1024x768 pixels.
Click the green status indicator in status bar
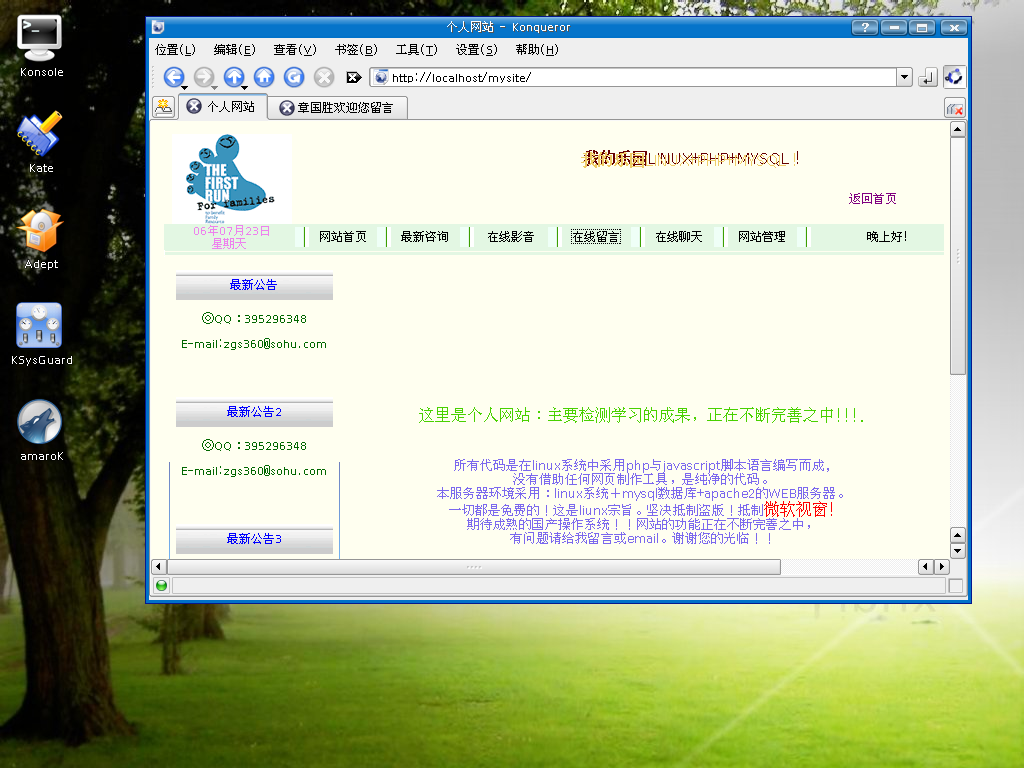161,586
